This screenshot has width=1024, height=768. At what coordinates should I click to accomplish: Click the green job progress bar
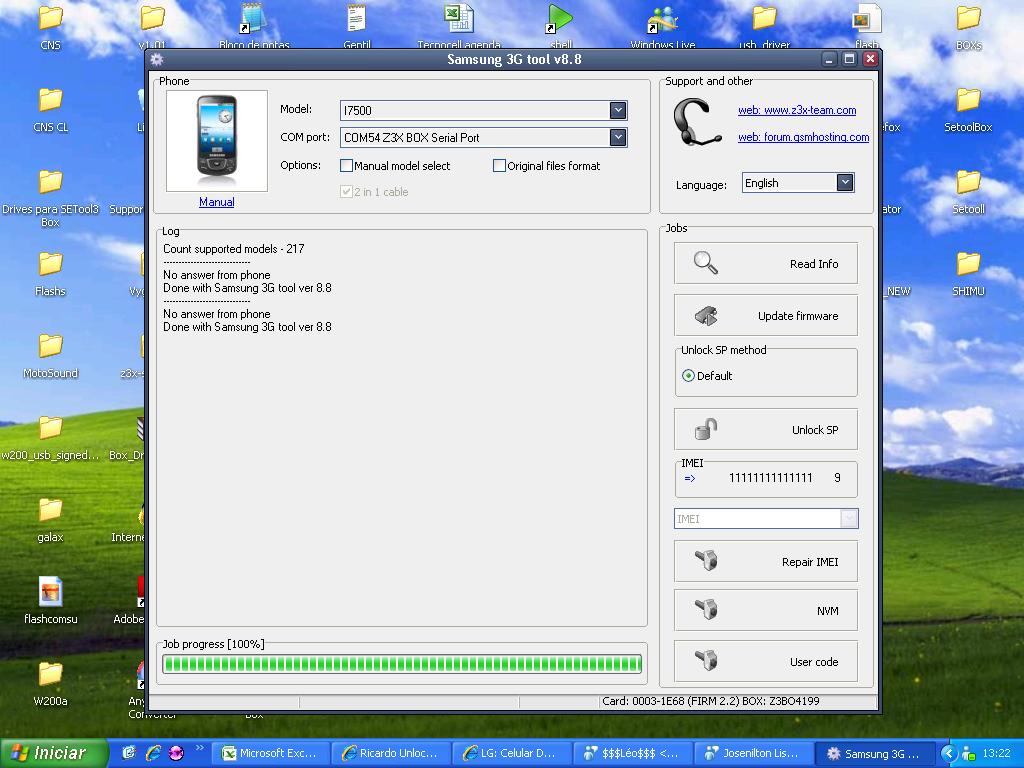click(402, 664)
